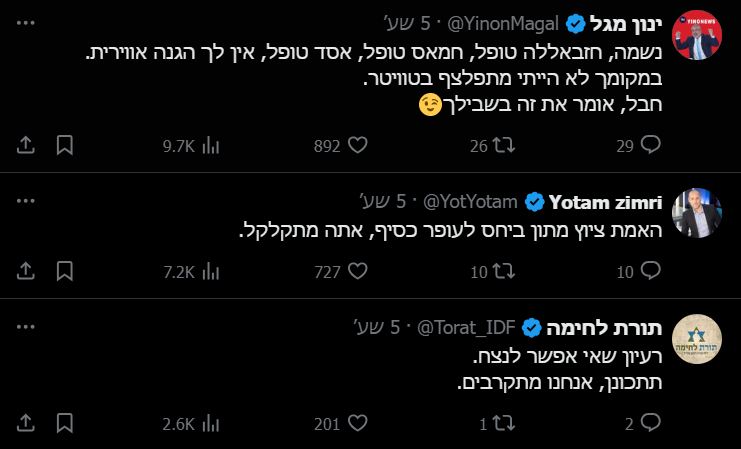Open view stats showing 7.2K
The image size is (741, 449).
210,271
